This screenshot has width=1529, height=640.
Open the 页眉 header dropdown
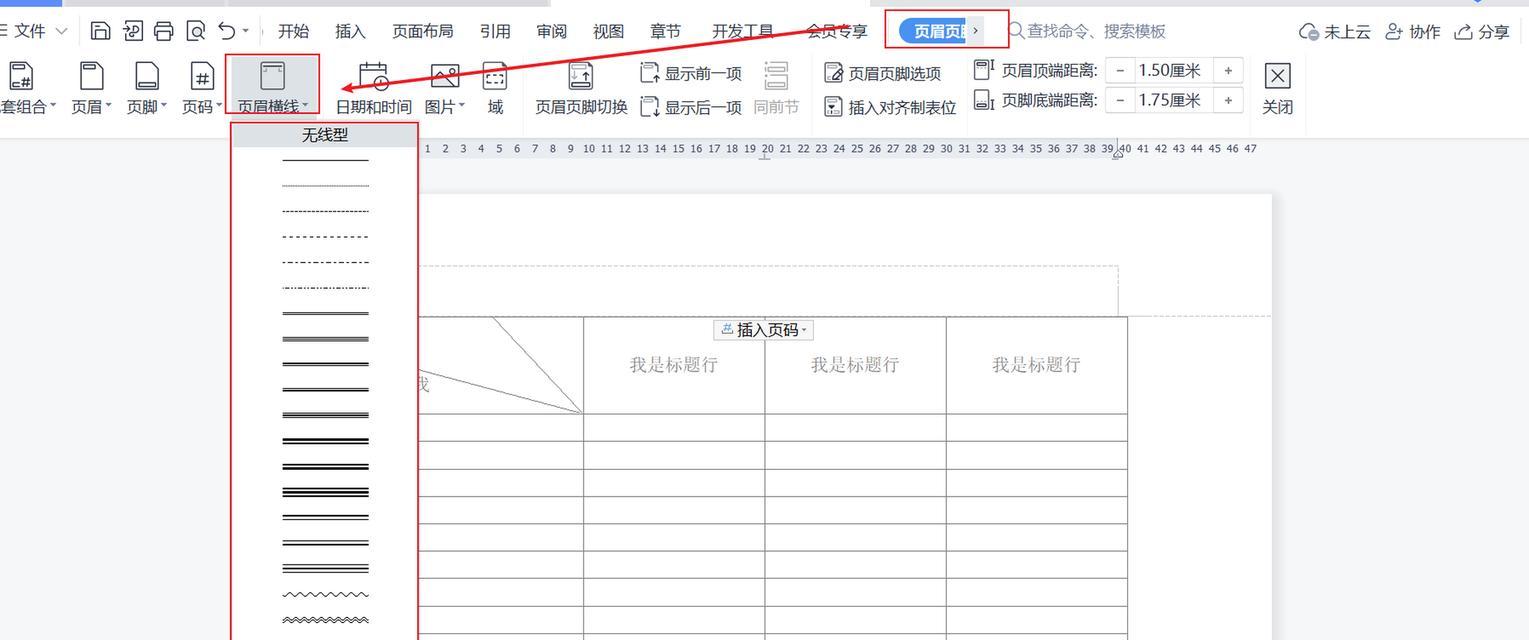(x=91, y=88)
